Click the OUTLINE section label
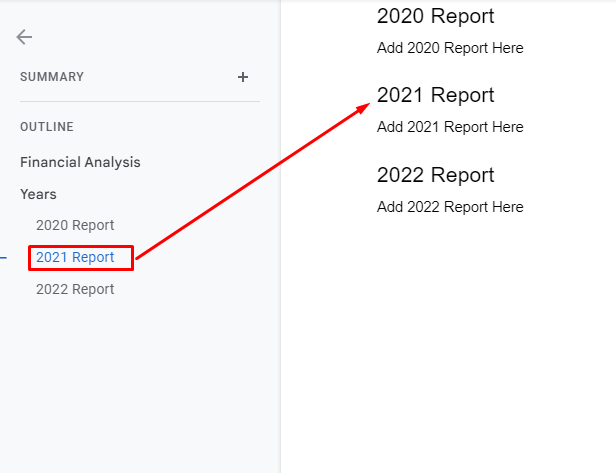This screenshot has height=473, width=616. pyautogui.click(x=47, y=127)
